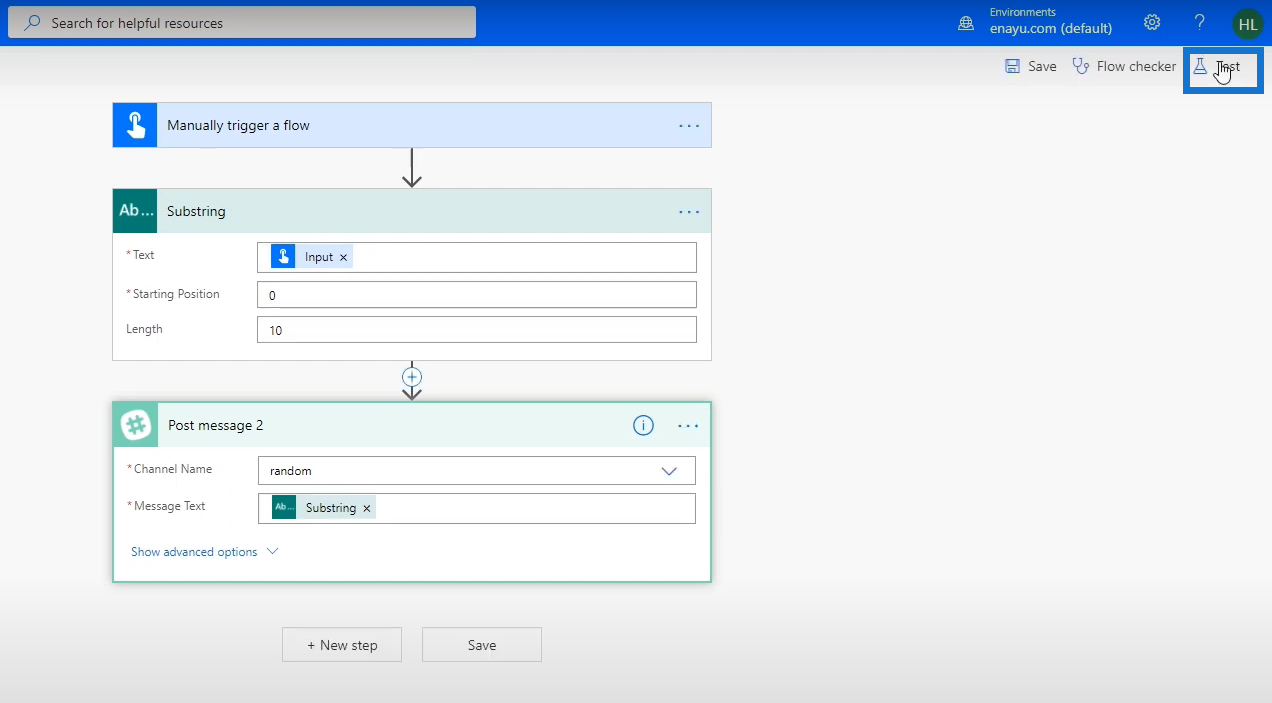1272x703 pixels.
Task: Select the Substring step title
Action: (196, 211)
